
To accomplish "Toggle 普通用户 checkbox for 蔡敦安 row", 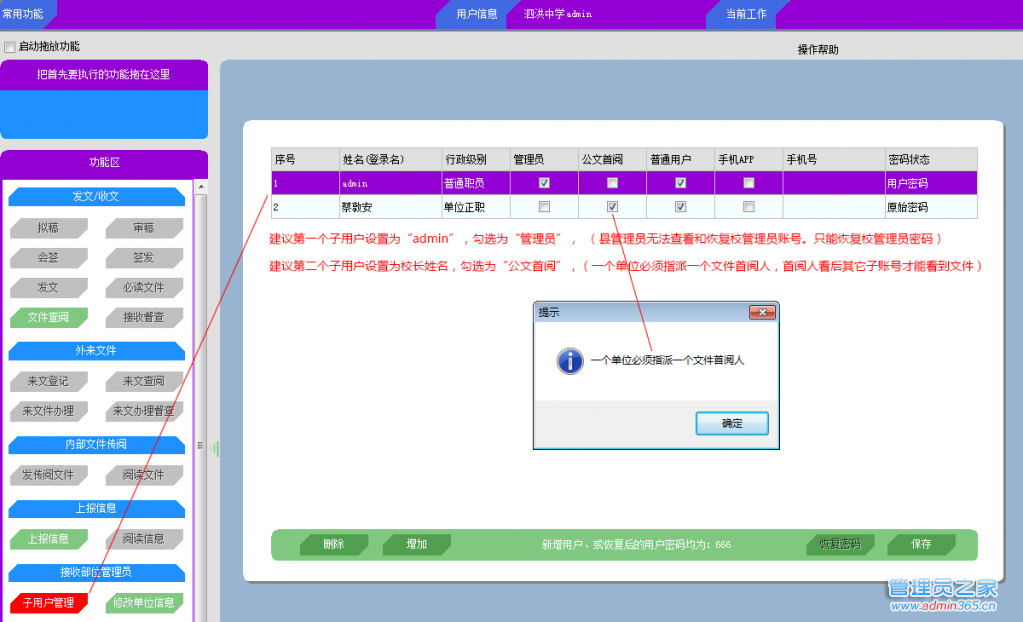I will coord(680,206).
